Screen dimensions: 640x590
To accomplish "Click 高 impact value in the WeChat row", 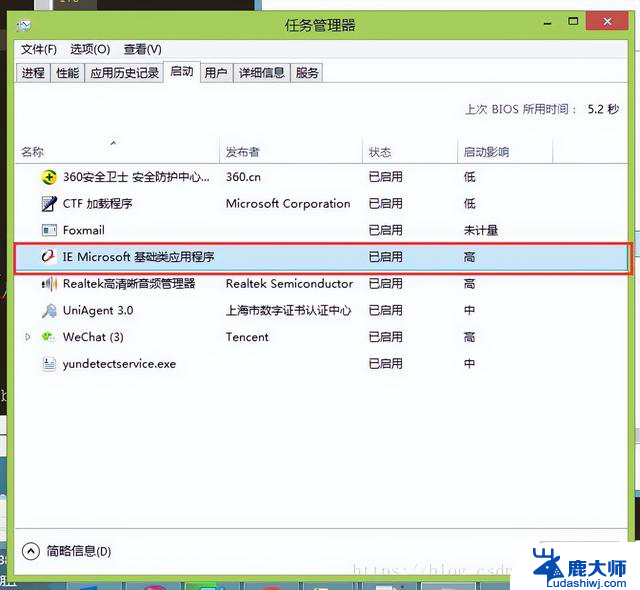I will pyautogui.click(x=469, y=337).
